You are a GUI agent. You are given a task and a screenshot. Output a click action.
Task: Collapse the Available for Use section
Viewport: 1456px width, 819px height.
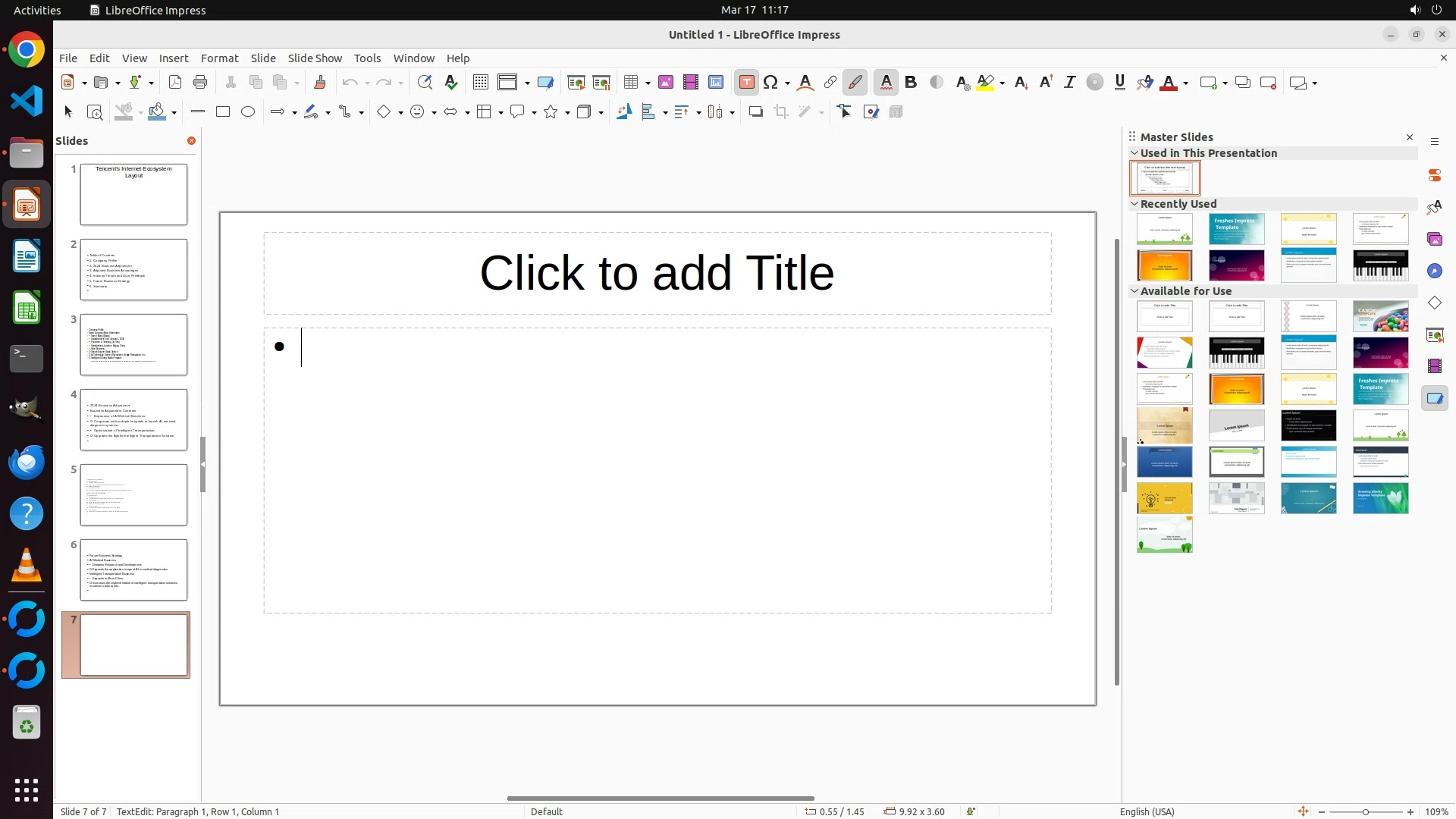point(1134,291)
